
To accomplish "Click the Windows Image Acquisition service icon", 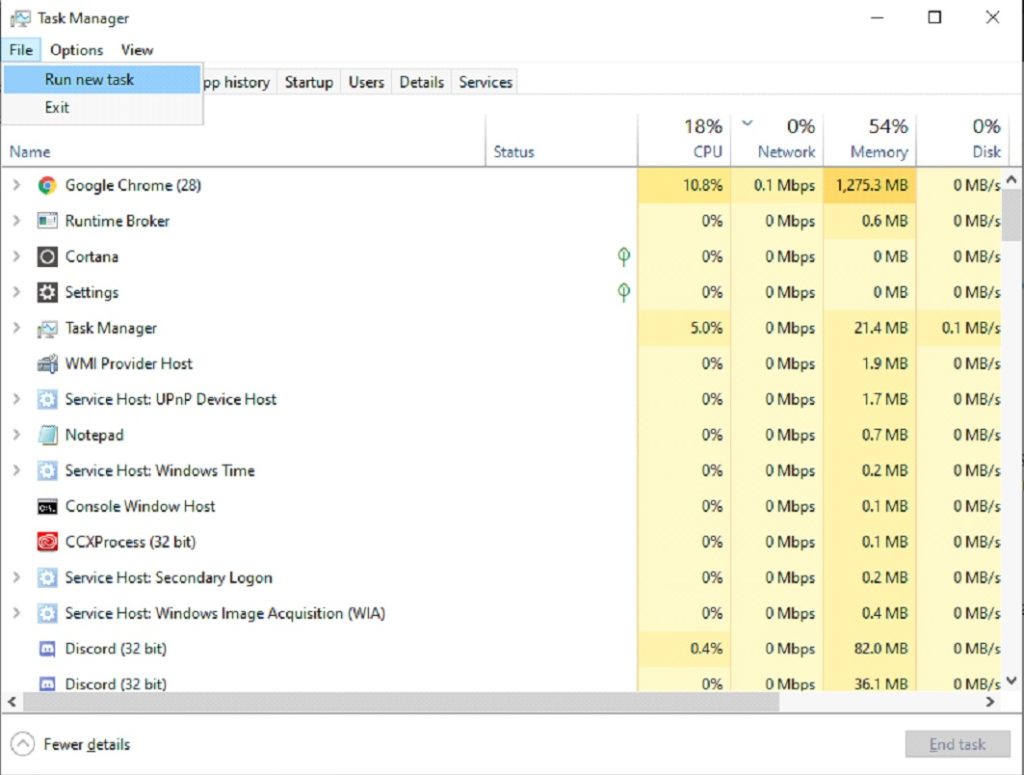I will pos(47,613).
